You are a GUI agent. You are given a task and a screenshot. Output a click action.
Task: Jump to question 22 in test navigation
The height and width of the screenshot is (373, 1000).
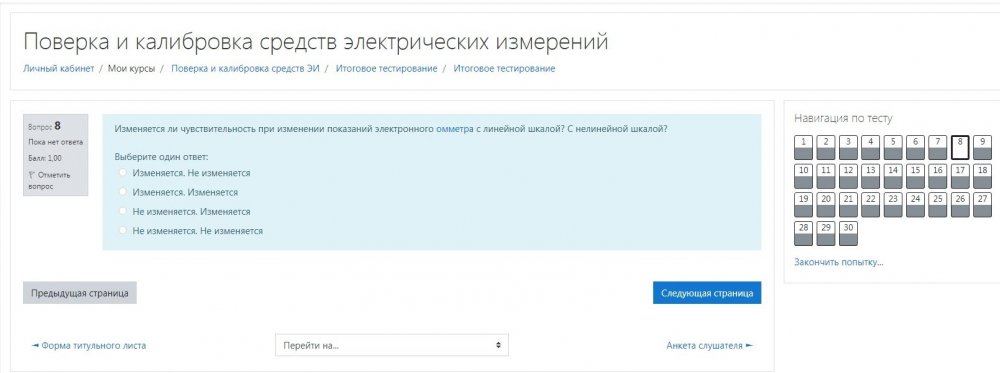(x=871, y=205)
